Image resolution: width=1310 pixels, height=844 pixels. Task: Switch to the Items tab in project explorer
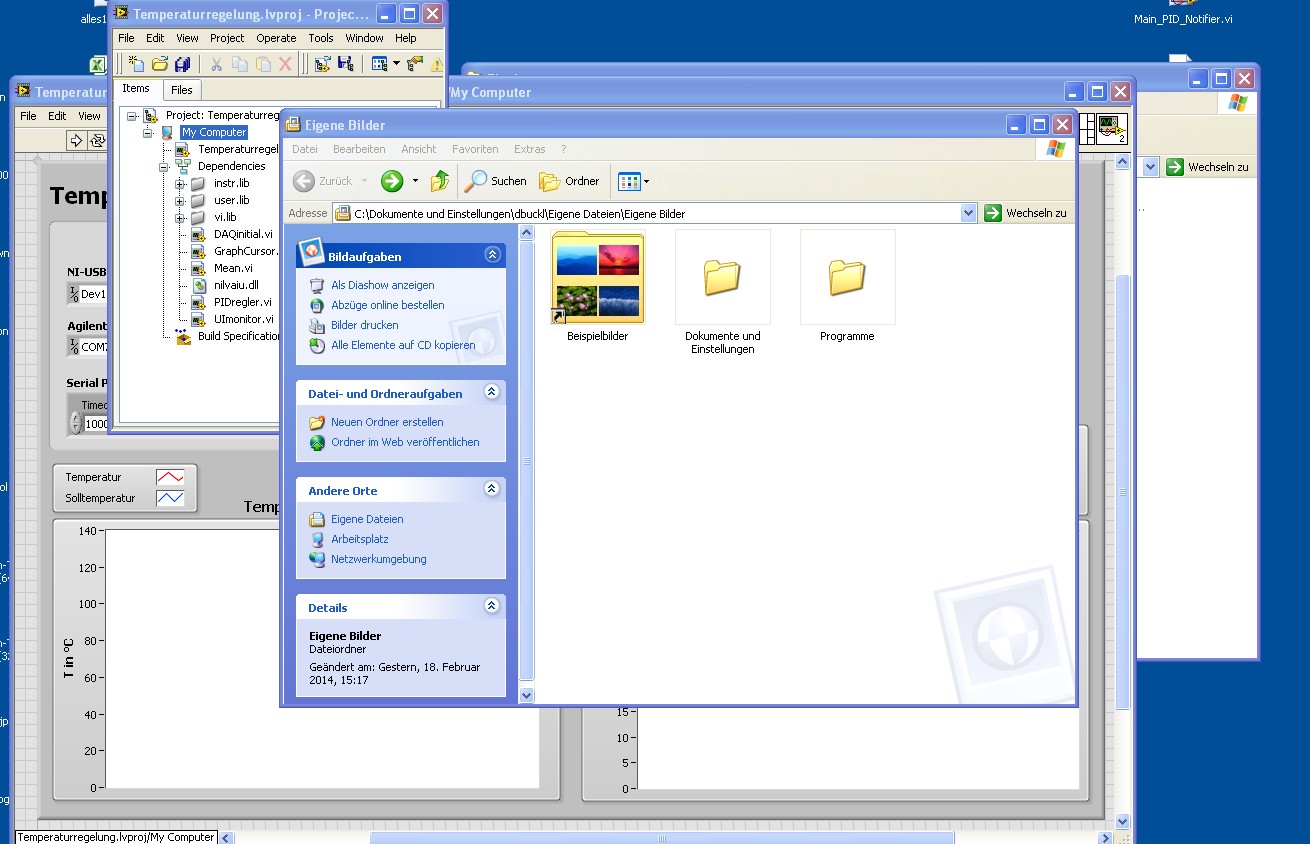[136, 88]
